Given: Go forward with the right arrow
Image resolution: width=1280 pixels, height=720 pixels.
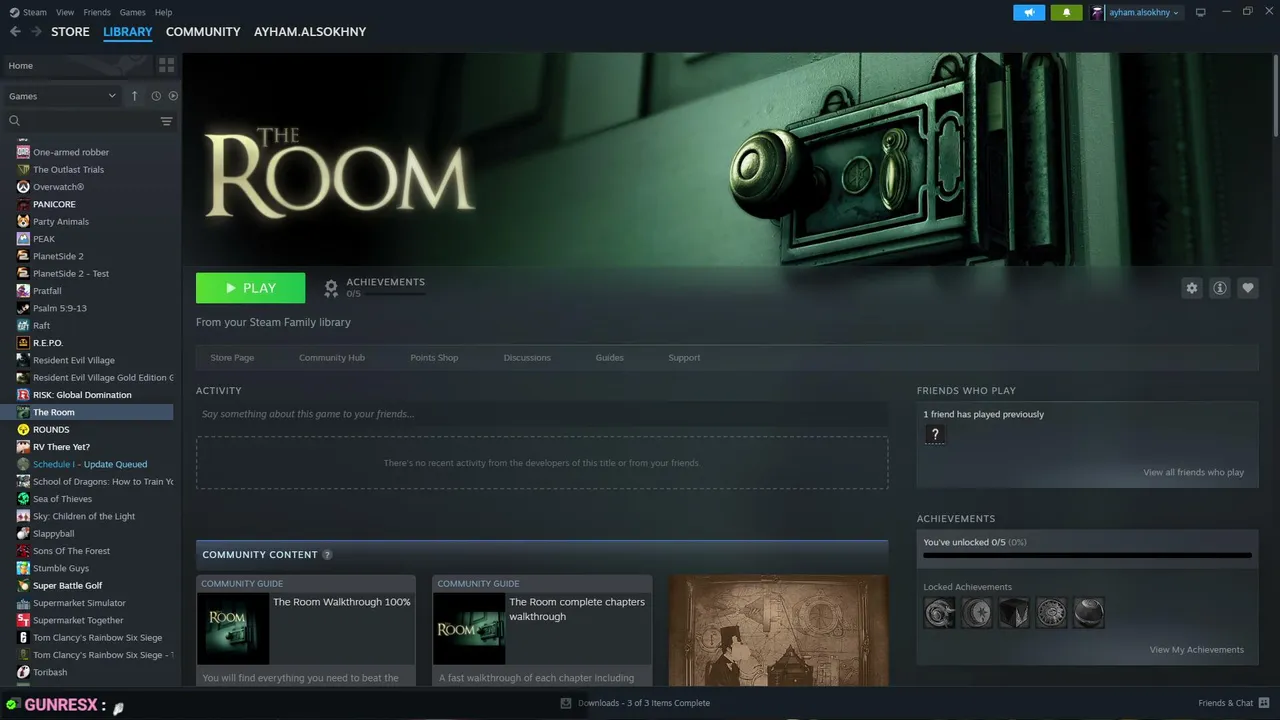Looking at the screenshot, I should pos(36,32).
